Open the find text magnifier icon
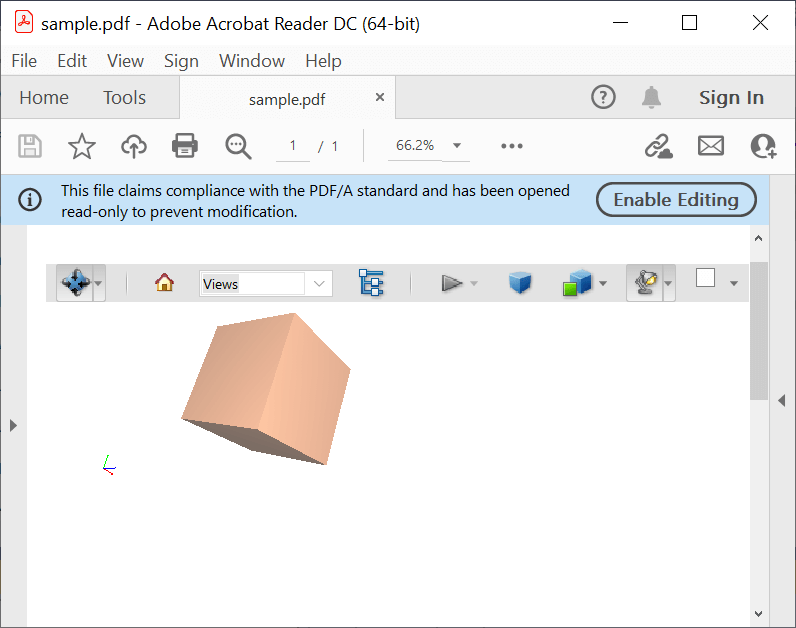This screenshot has height=628, width=796. 238,146
